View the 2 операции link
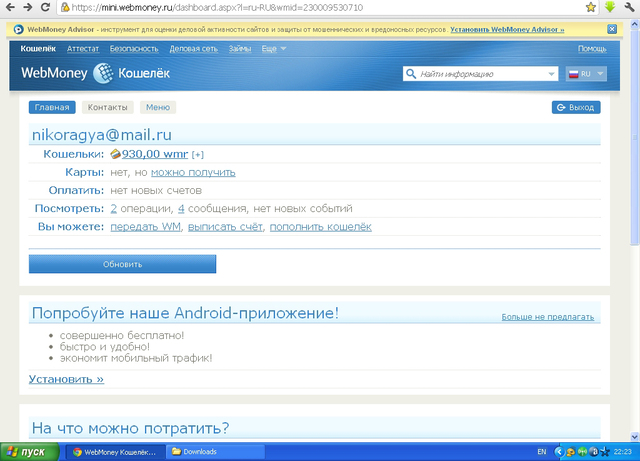 point(113,208)
